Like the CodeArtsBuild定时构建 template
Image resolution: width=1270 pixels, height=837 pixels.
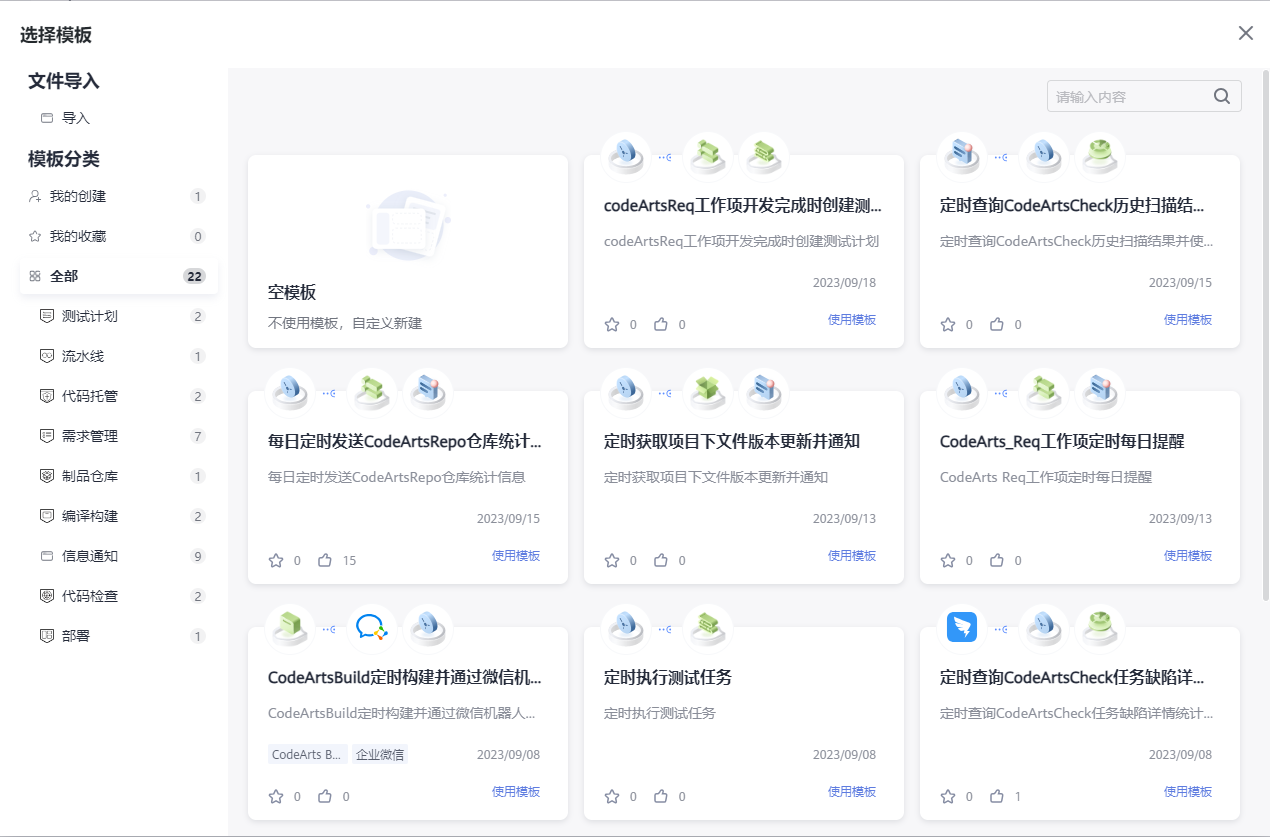[325, 796]
